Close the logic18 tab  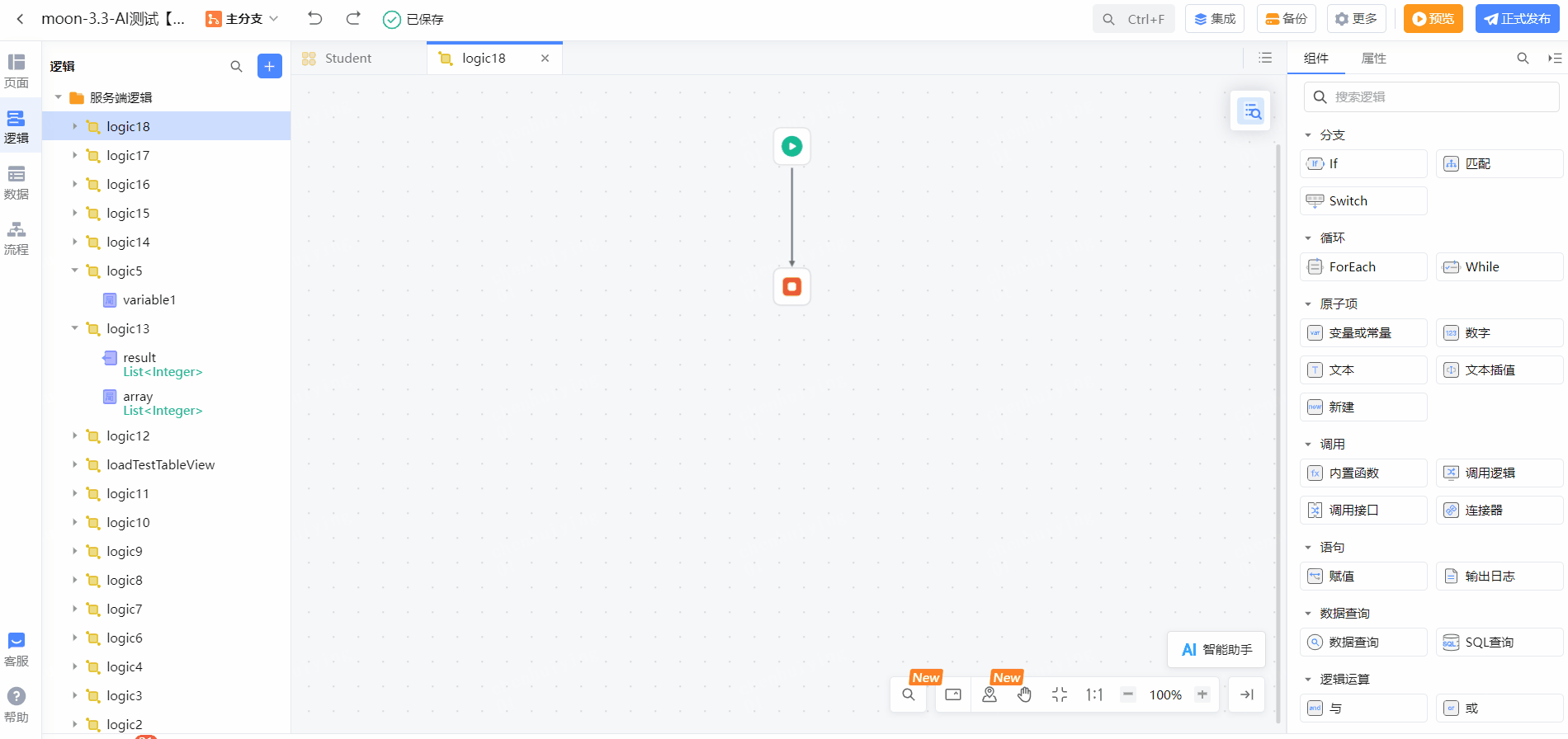[x=545, y=58]
